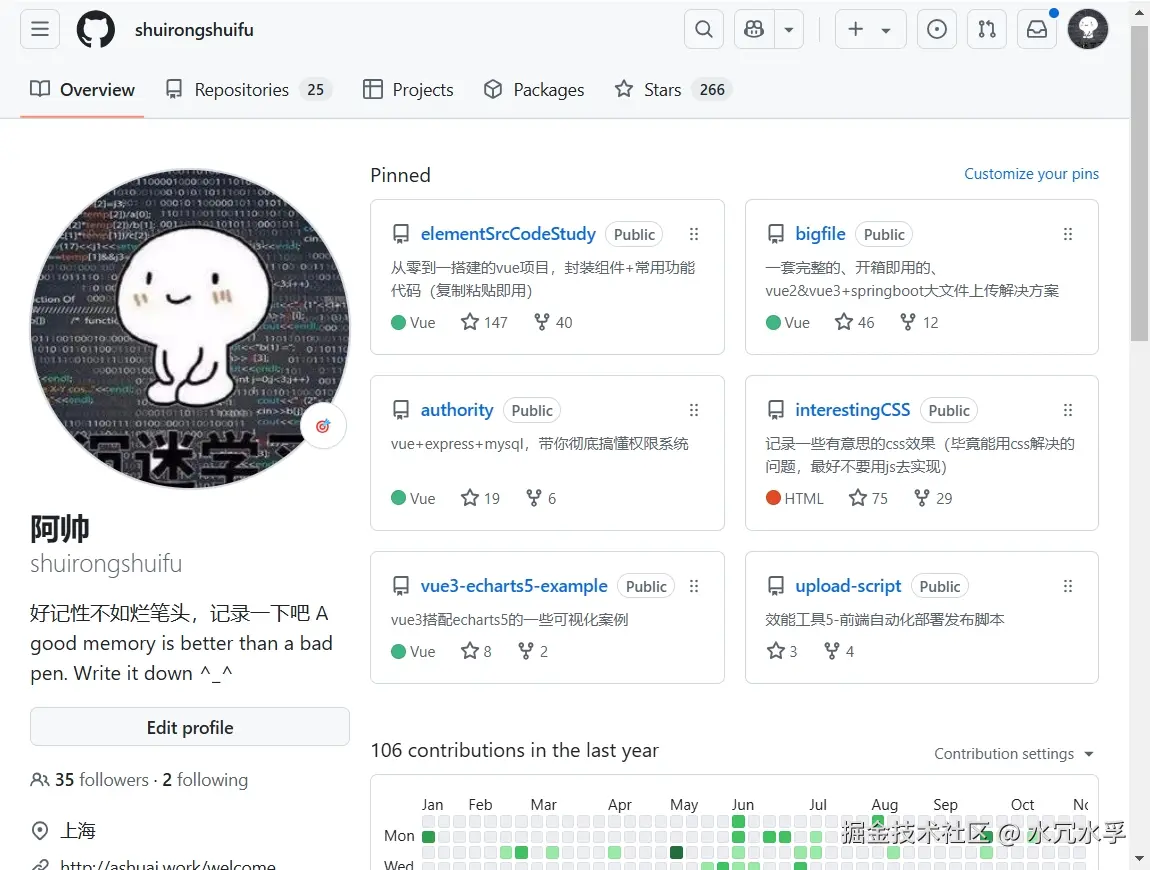
Task: Open the kebab menu on elementSrcCodeStudy pin
Action: coord(694,234)
